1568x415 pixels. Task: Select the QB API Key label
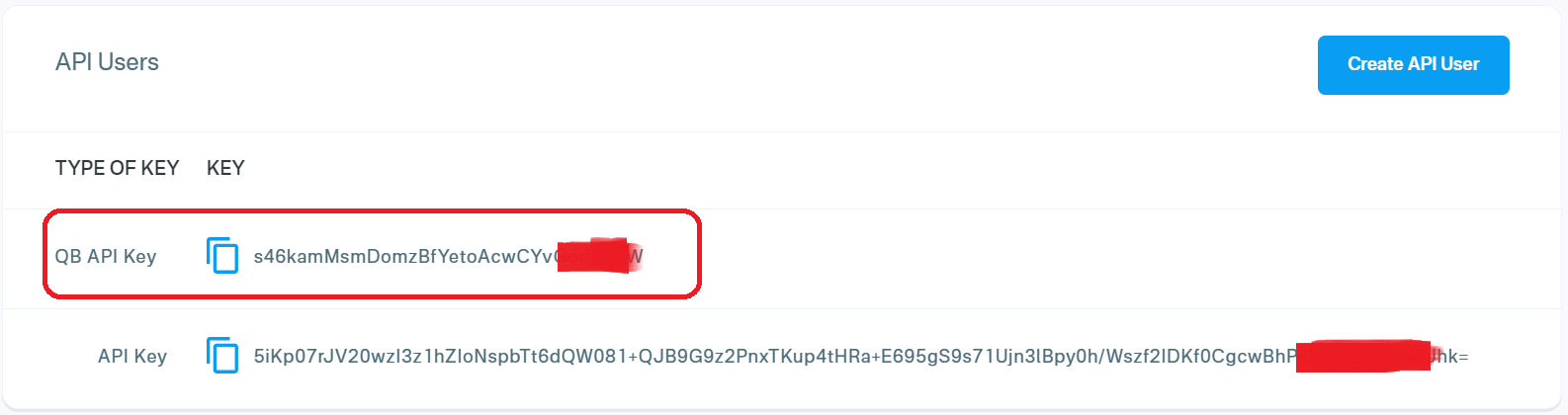point(106,256)
